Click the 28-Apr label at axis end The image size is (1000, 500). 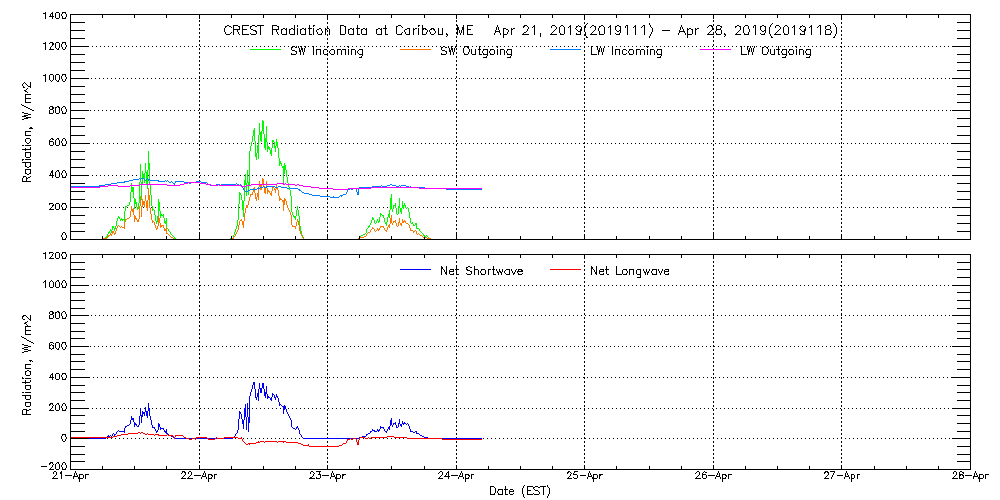[968, 477]
